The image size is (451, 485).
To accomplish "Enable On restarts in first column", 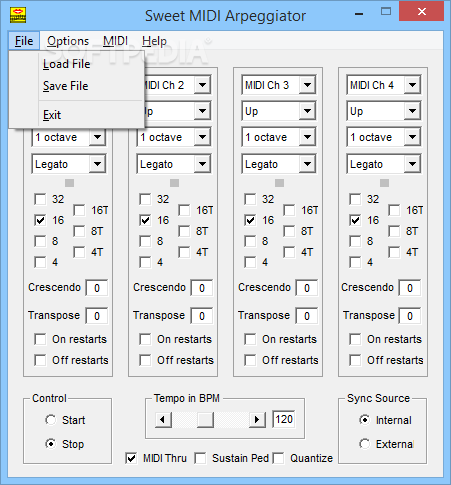I will point(40,339).
